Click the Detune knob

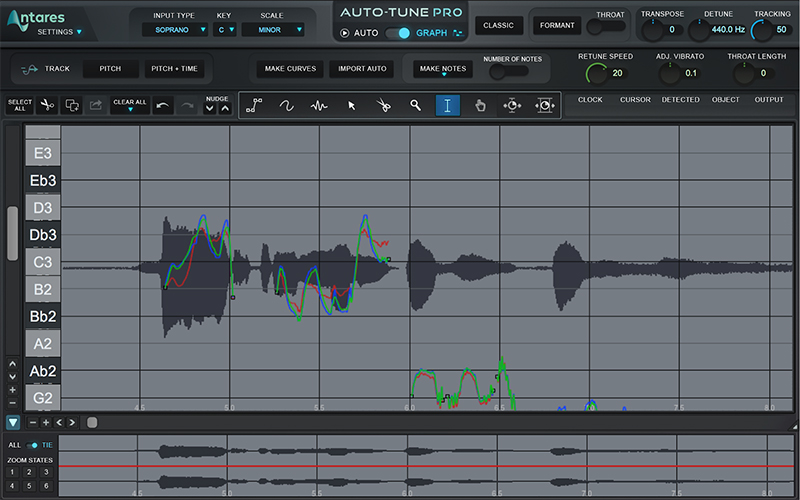pos(699,30)
